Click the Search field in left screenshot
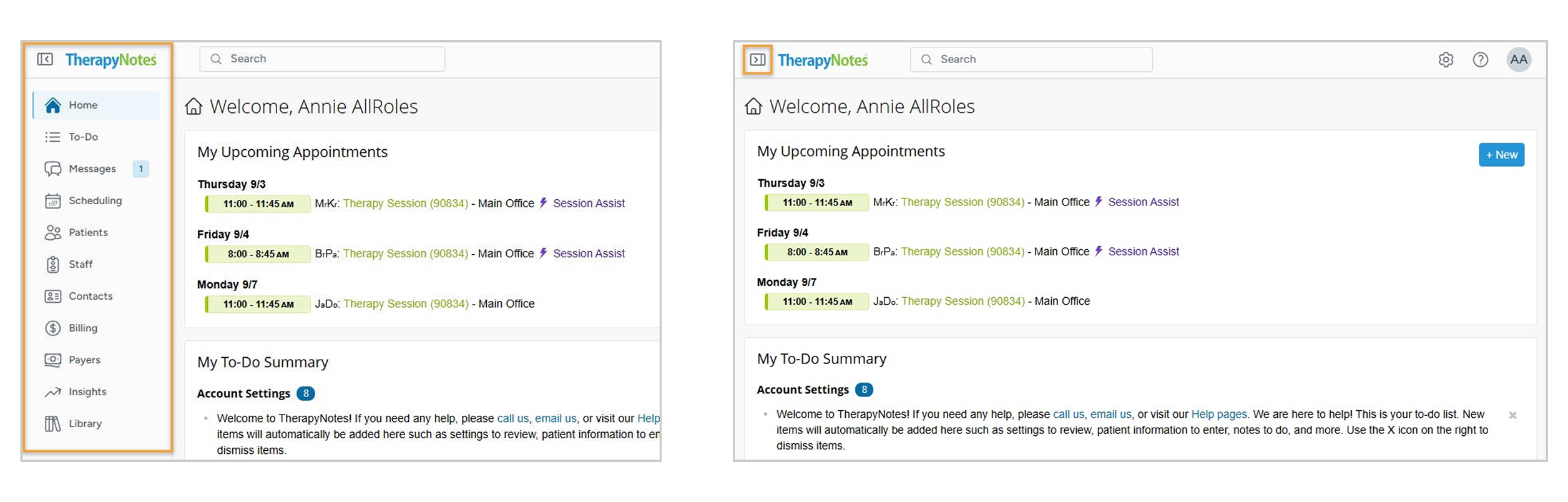Screen dimensions: 1568x502 (x=322, y=59)
